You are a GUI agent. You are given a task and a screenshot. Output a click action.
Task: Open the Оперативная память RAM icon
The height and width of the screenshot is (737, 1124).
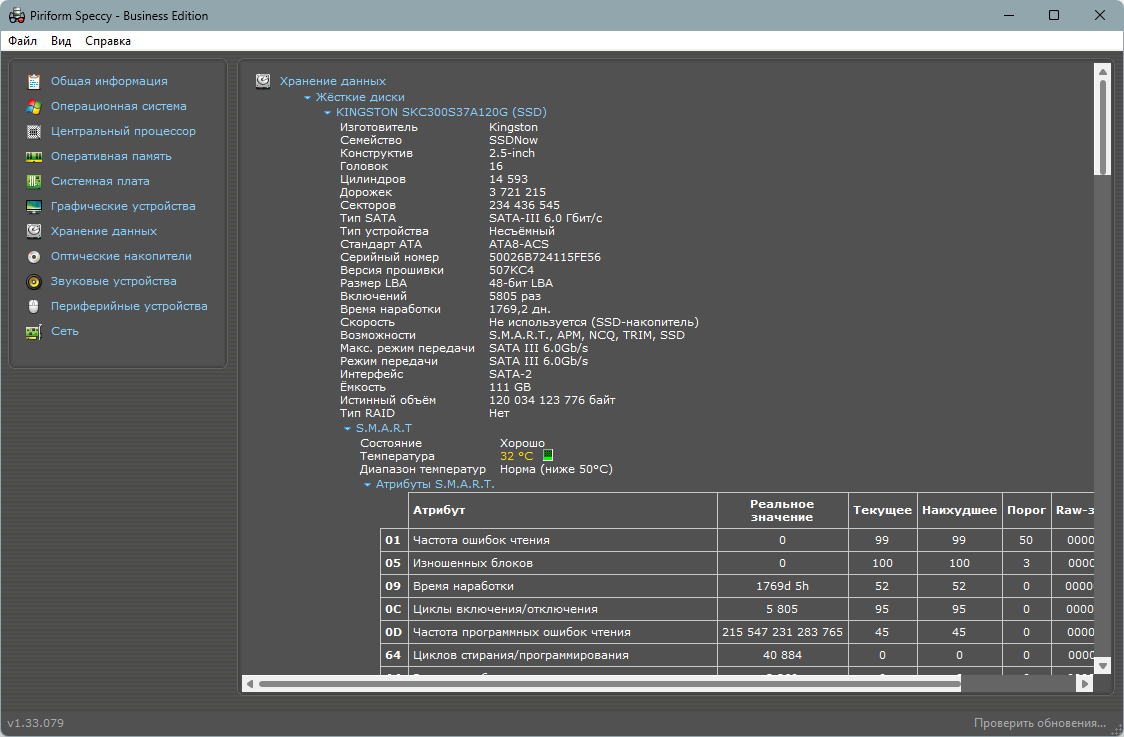(x=34, y=156)
